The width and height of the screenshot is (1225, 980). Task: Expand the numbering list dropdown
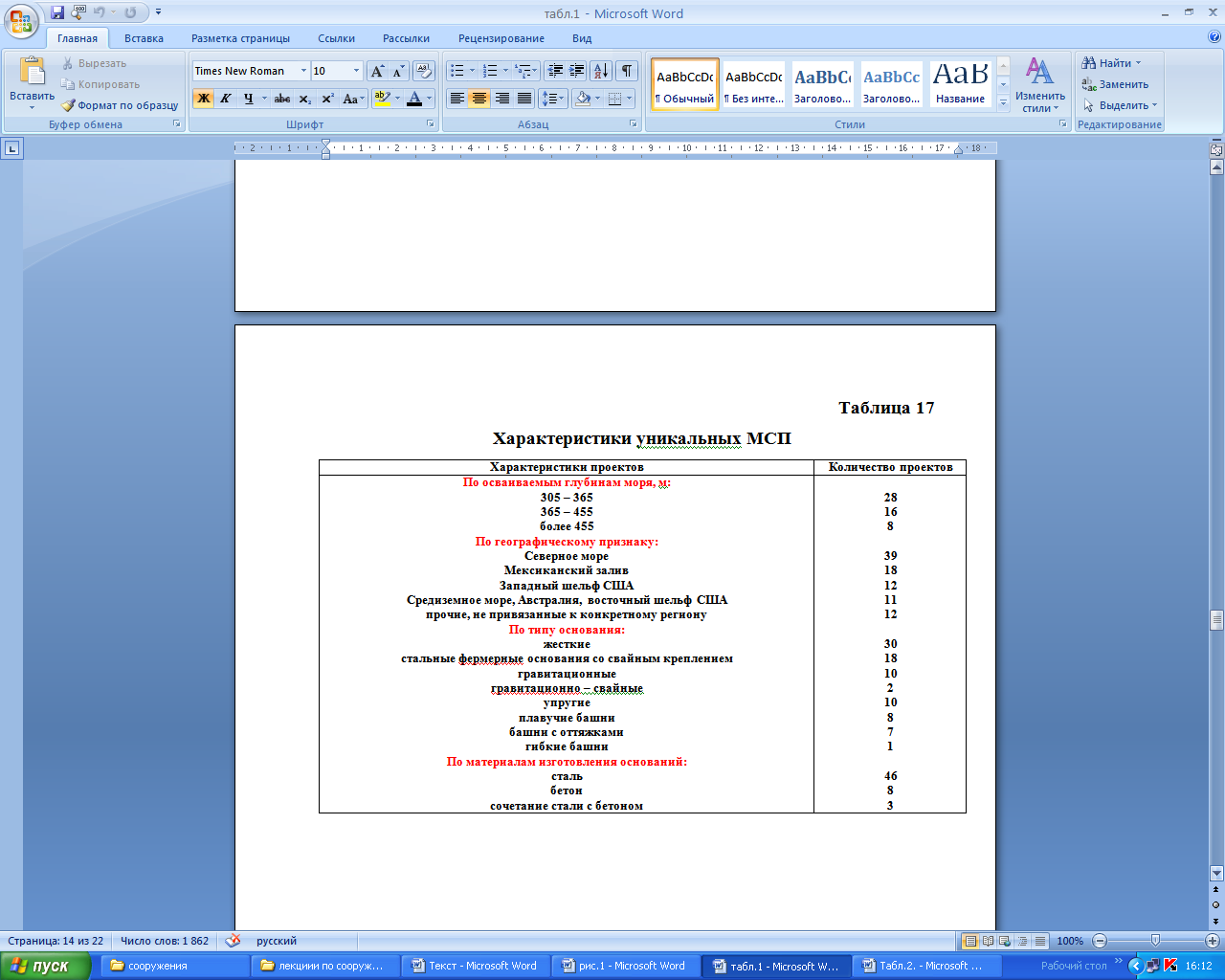pos(505,71)
